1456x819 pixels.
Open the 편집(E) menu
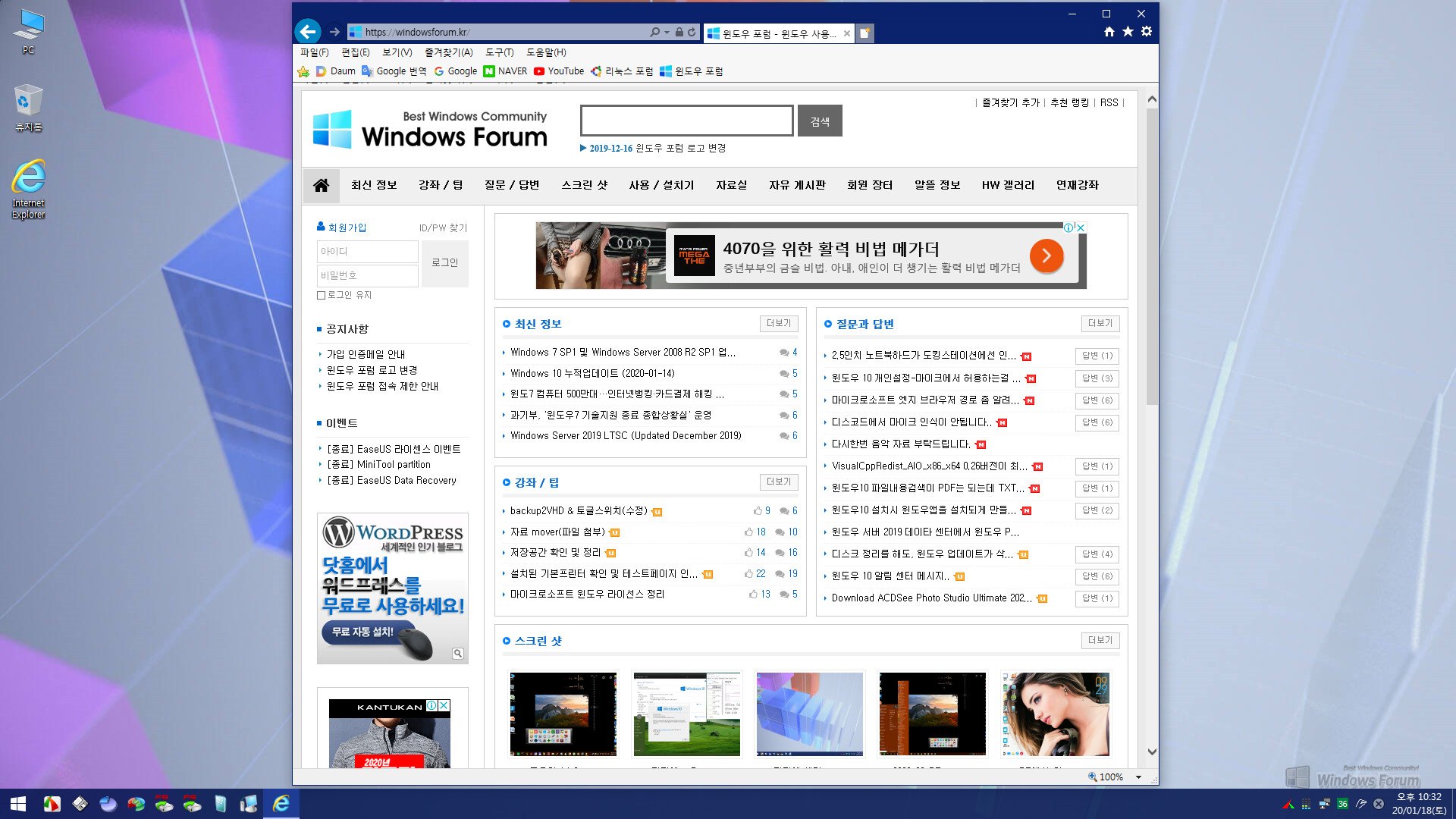coord(356,52)
